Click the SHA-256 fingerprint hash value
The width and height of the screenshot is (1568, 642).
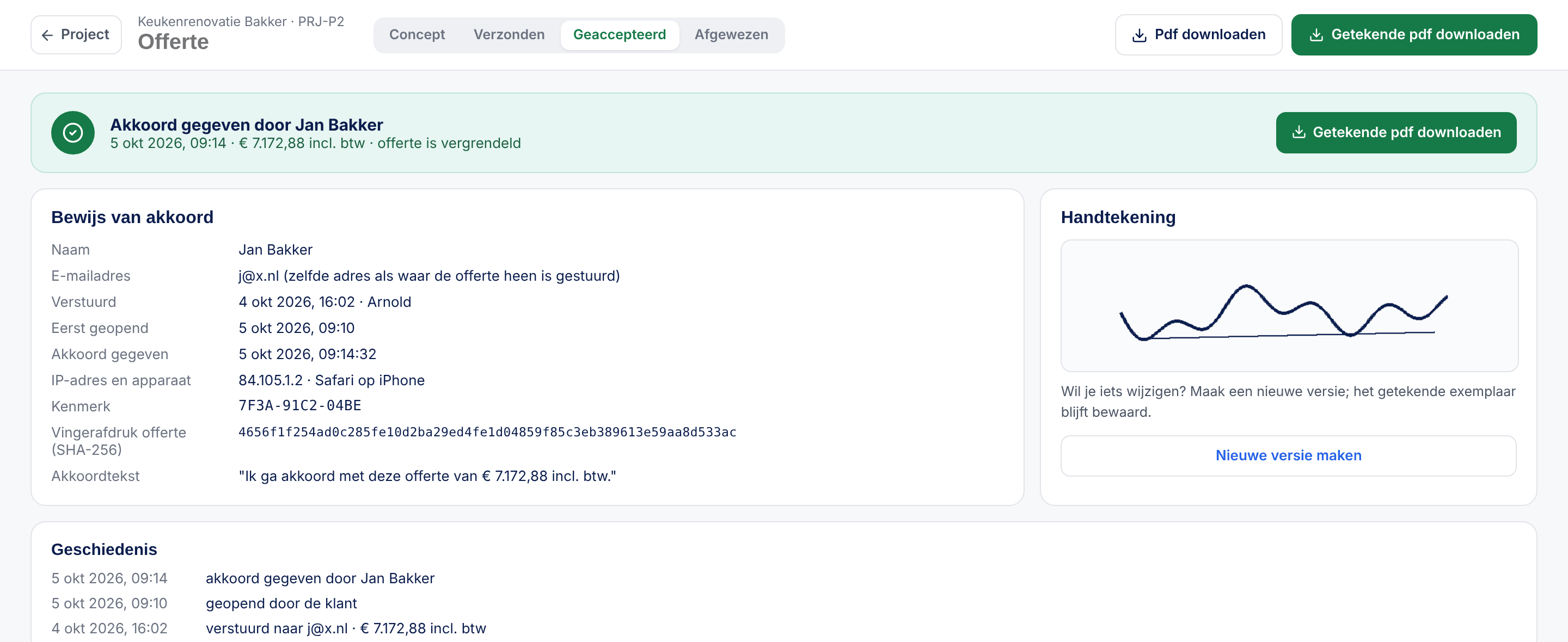pos(488,432)
